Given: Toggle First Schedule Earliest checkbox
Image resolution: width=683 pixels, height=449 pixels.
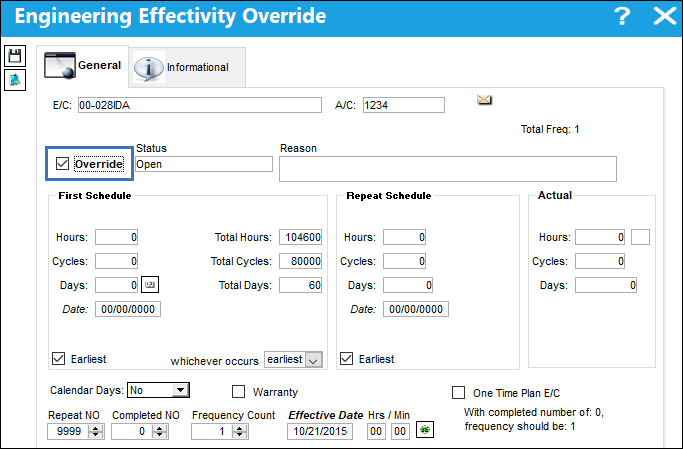Looking at the screenshot, I should (58, 358).
